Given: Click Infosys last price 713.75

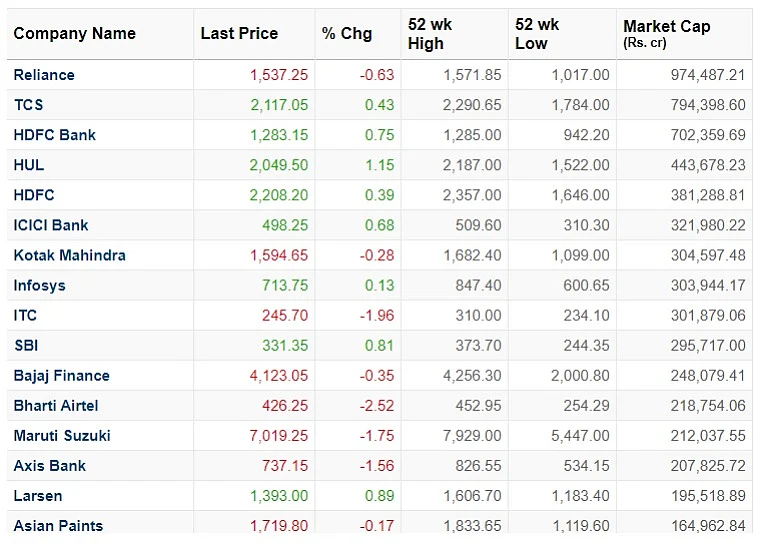Looking at the screenshot, I should (x=285, y=285).
